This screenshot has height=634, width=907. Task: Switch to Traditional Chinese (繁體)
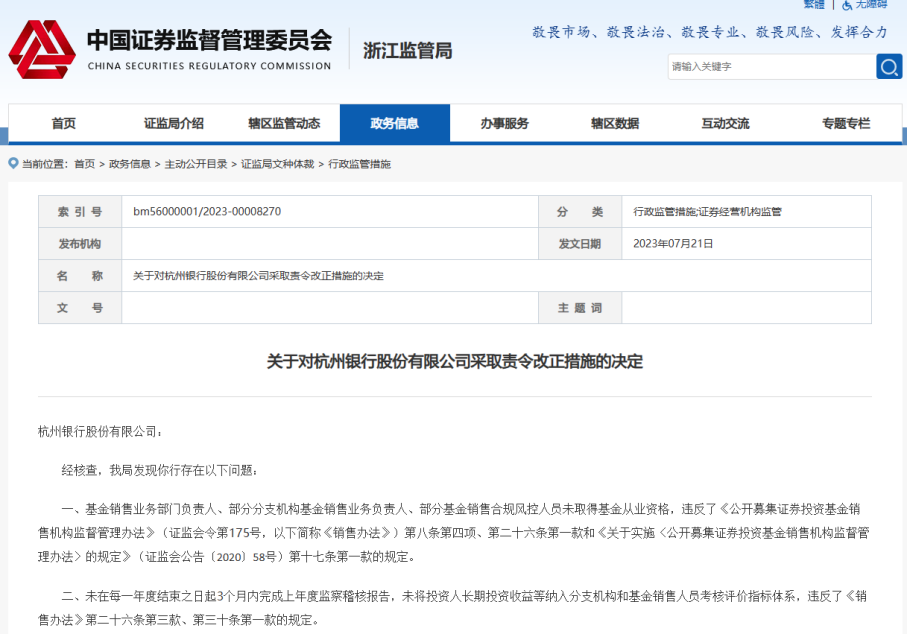click(814, 5)
